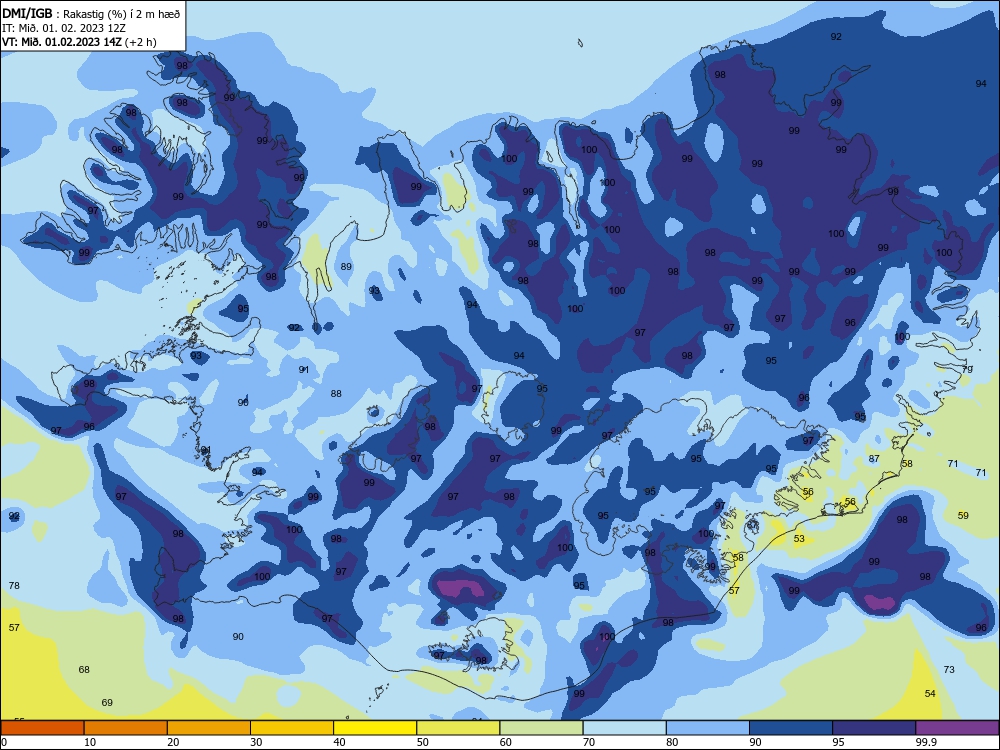
Task: Click the orange 10–20 legend swatch
Action: [x=126, y=728]
